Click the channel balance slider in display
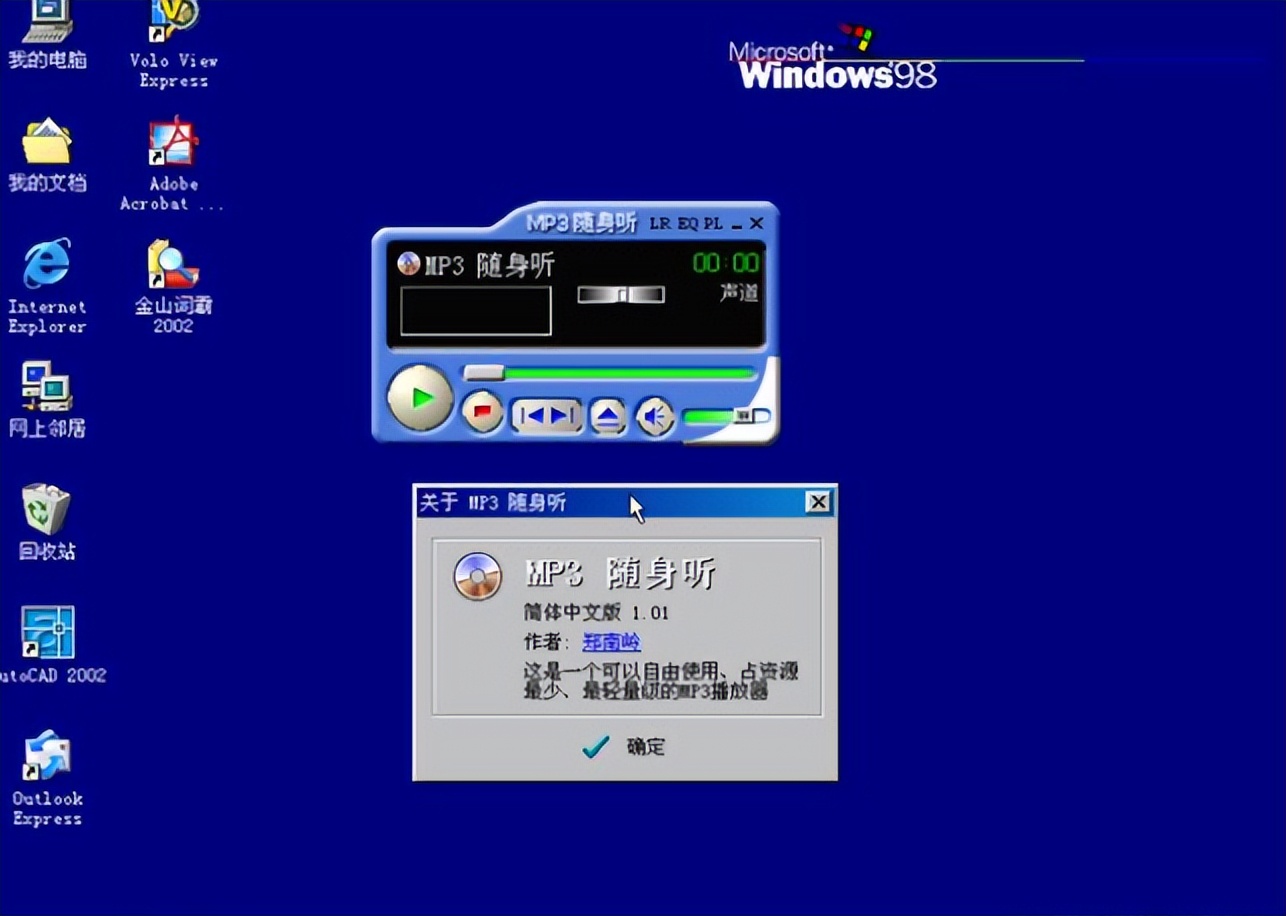This screenshot has width=1286, height=916. click(x=621, y=294)
